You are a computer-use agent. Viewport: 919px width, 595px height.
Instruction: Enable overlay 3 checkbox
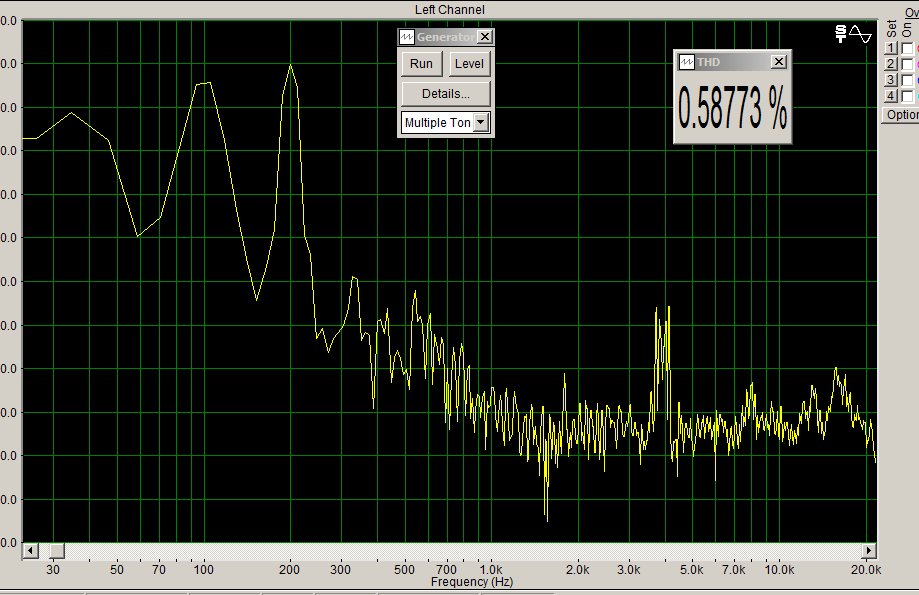[x=907, y=80]
